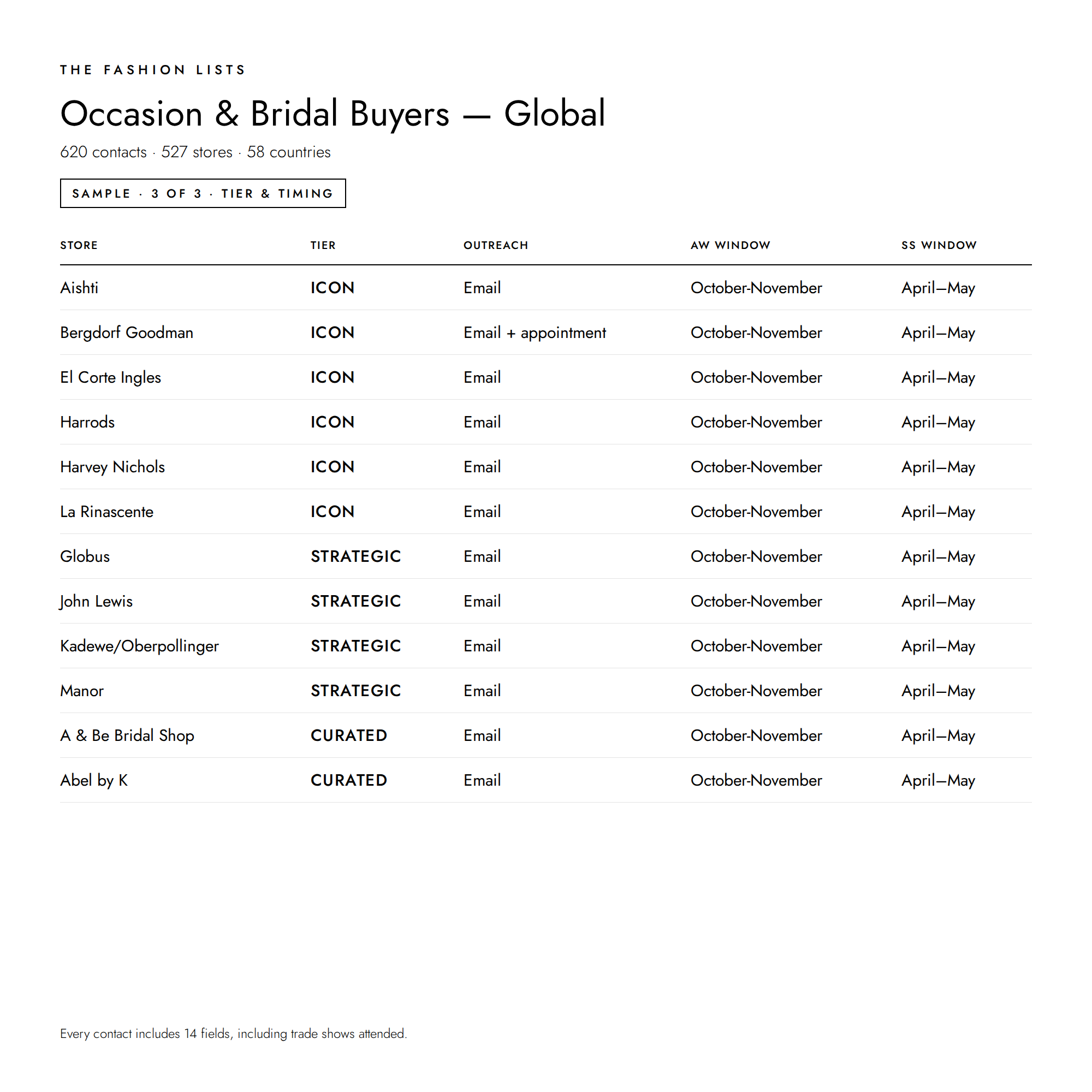Screen dimensions: 1092x1092
Task: Click April–May in the Abel by K row
Action: click(938, 780)
